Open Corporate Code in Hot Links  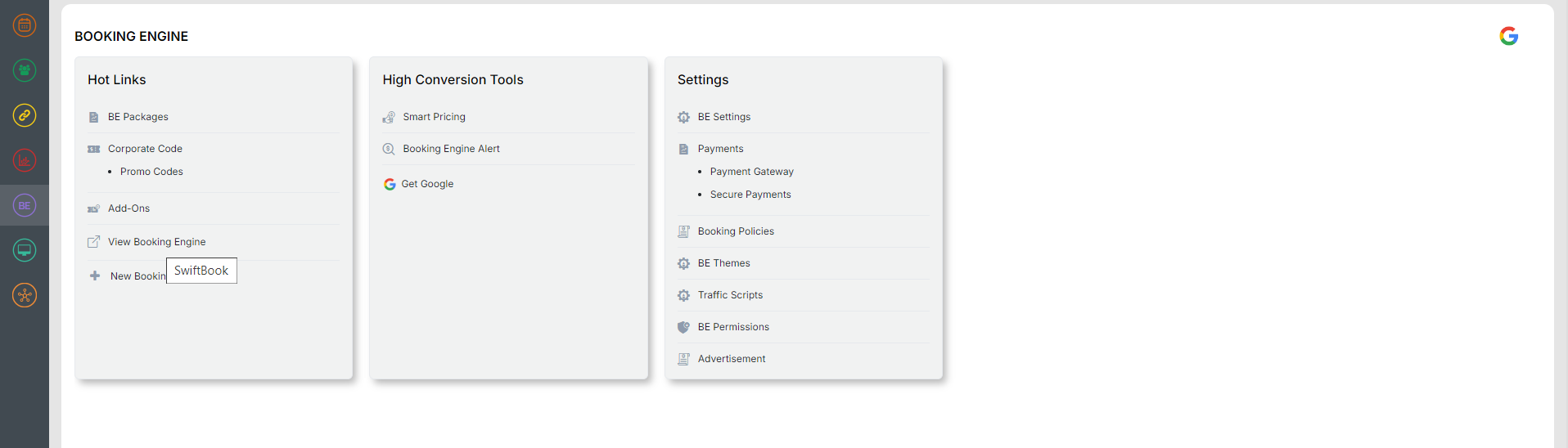coord(145,149)
